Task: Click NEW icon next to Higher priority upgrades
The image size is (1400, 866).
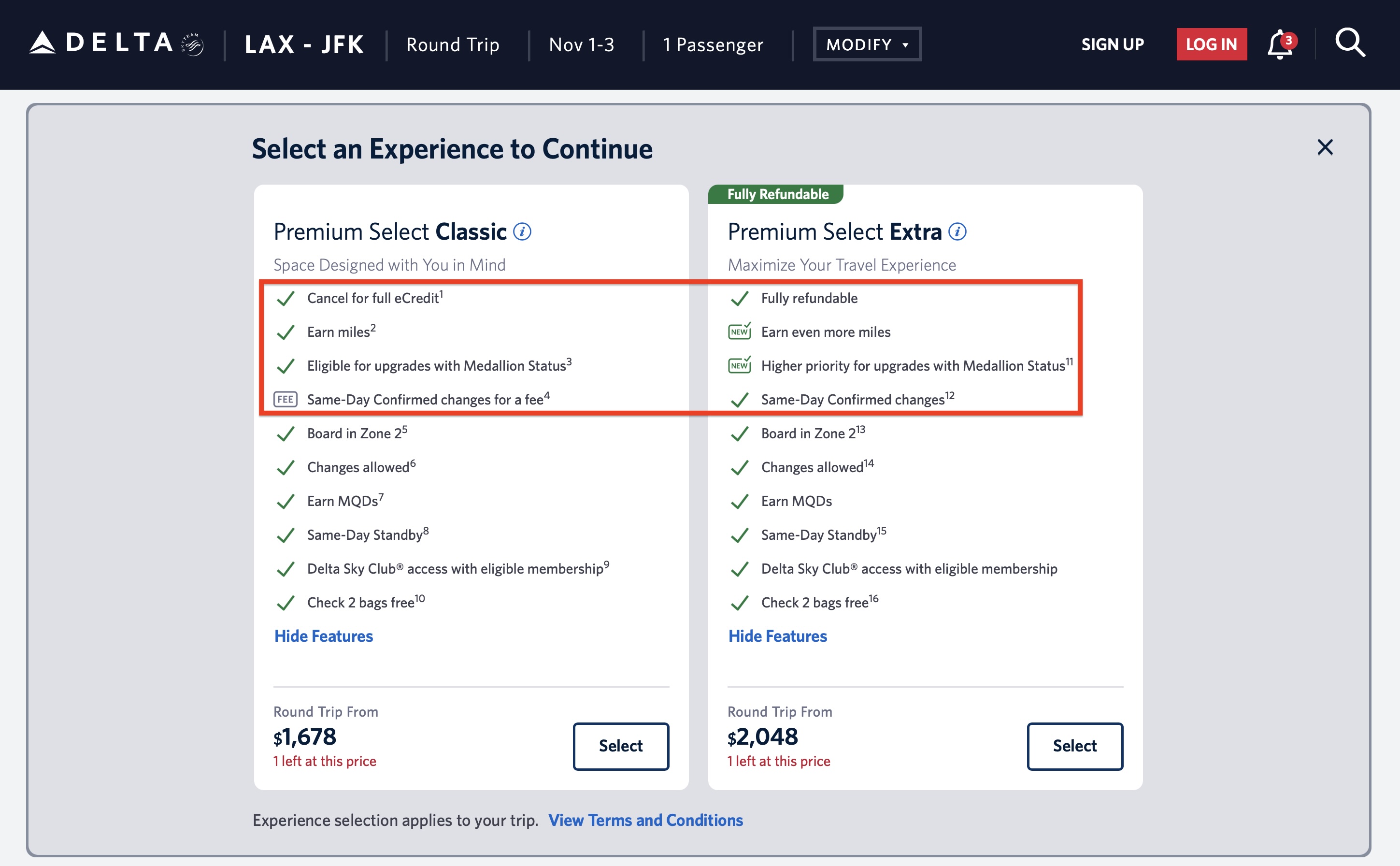Action: [739, 365]
